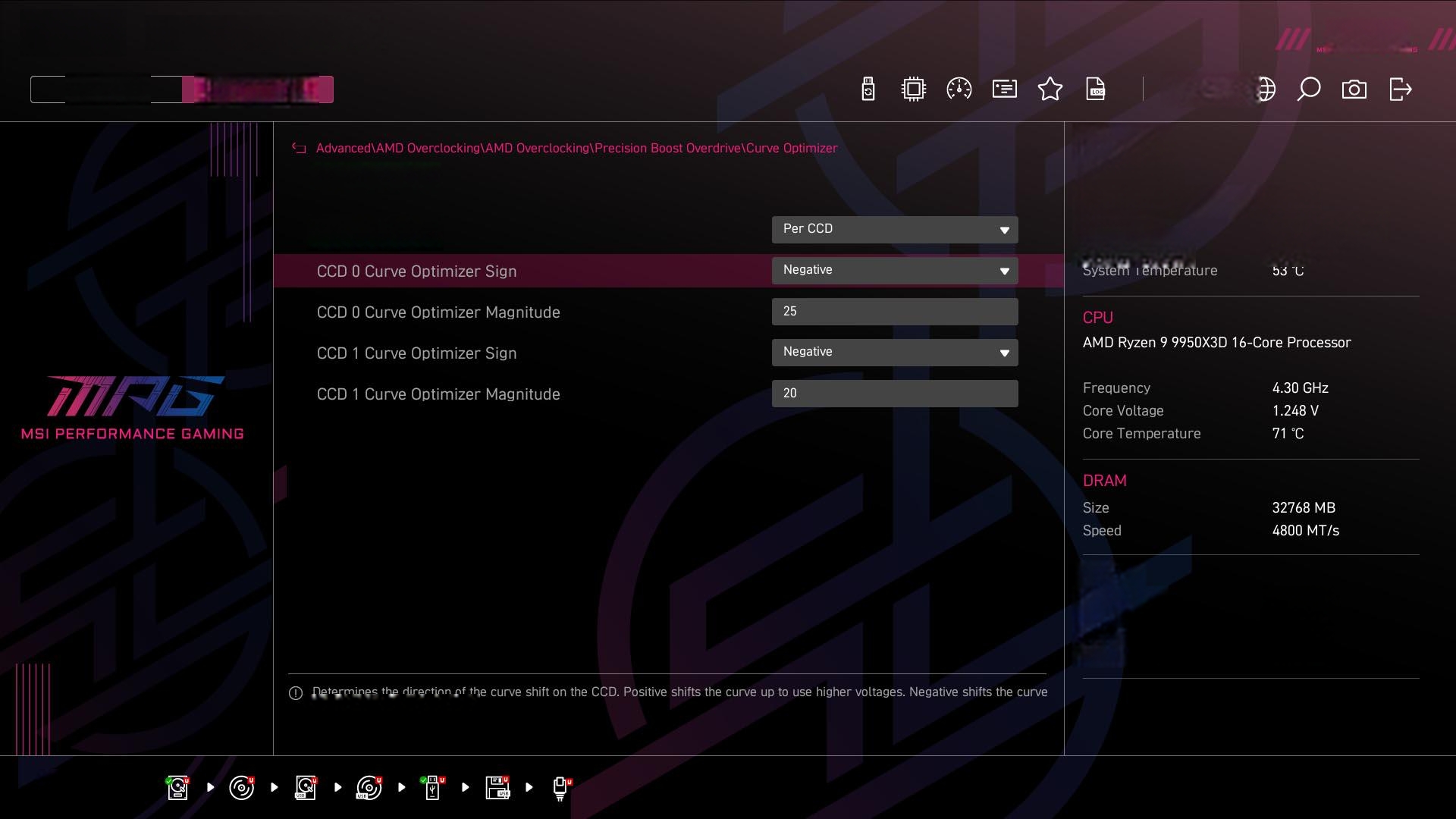Open the LOG file change-log icon
The image size is (1456, 819).
(x=1096, y=89)
